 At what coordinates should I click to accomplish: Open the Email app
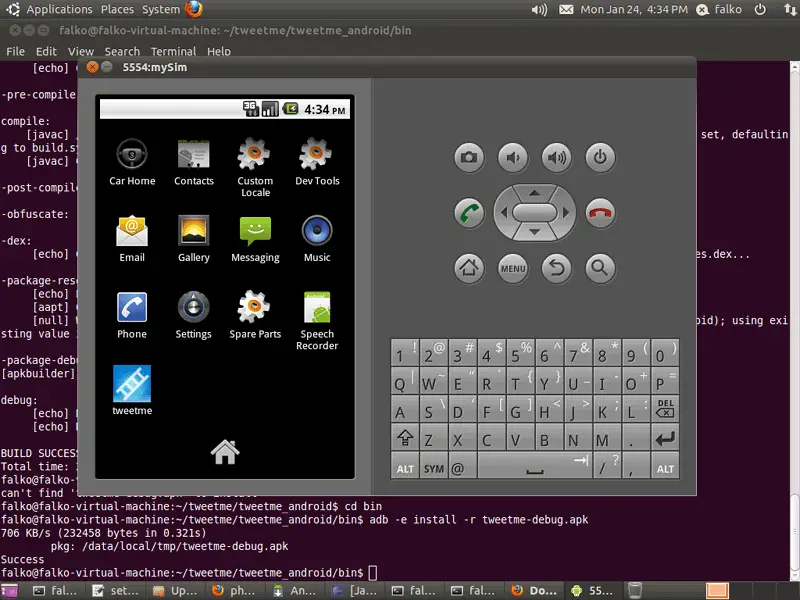[132, 239]
